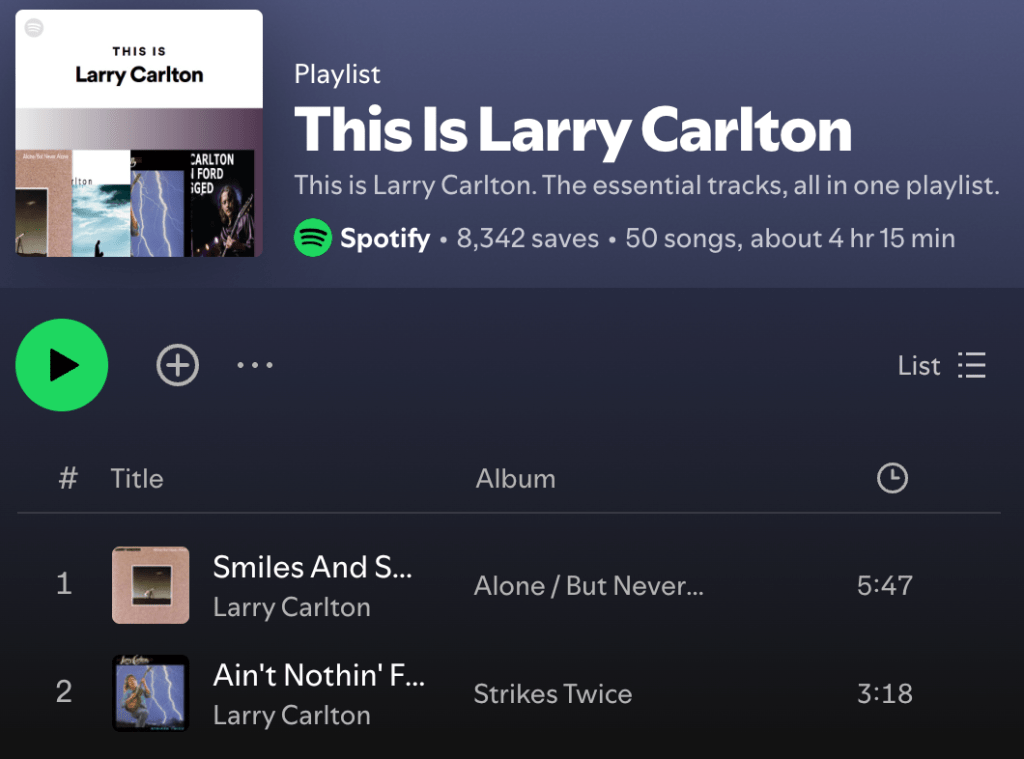
Task: Open the three-dot more options menu
Action: tap(255, 364)
